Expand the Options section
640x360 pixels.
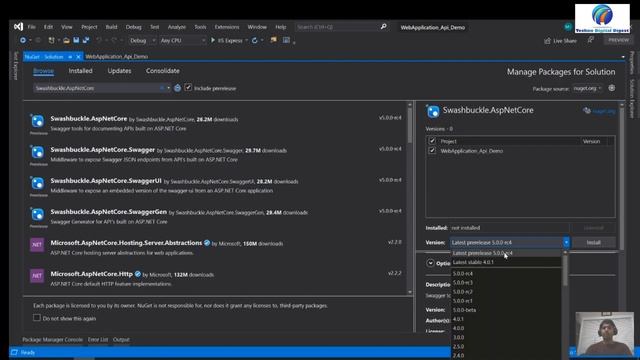(430, 263)
